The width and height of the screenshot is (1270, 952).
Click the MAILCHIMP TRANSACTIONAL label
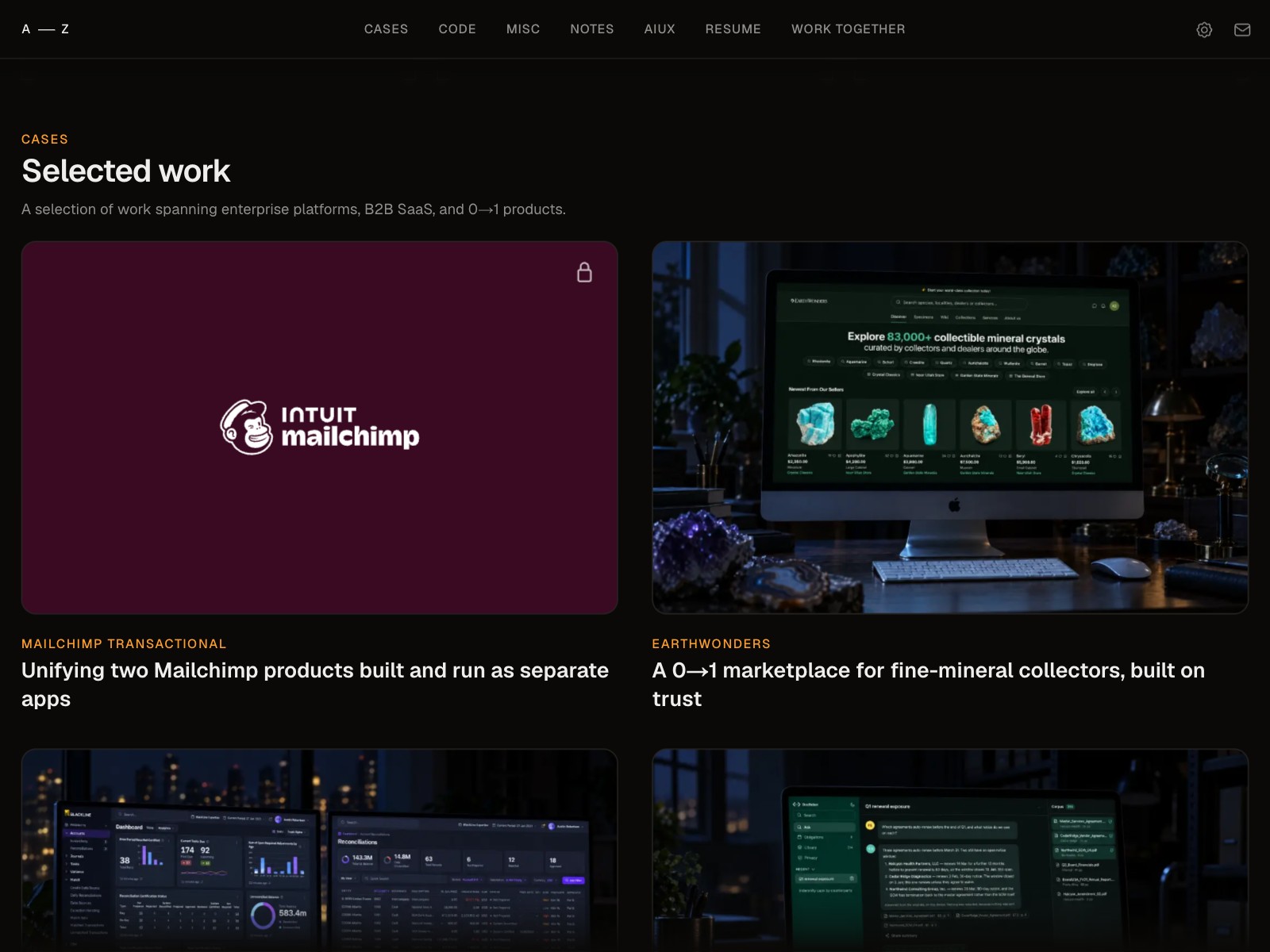point(124,643)
